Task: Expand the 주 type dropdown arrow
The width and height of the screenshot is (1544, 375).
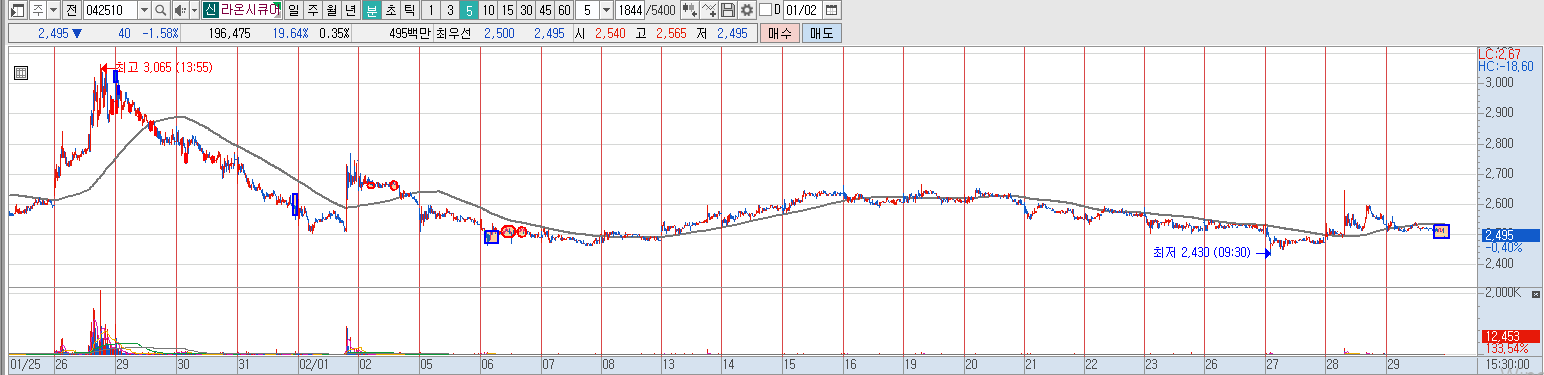Action: pos(52,10)
